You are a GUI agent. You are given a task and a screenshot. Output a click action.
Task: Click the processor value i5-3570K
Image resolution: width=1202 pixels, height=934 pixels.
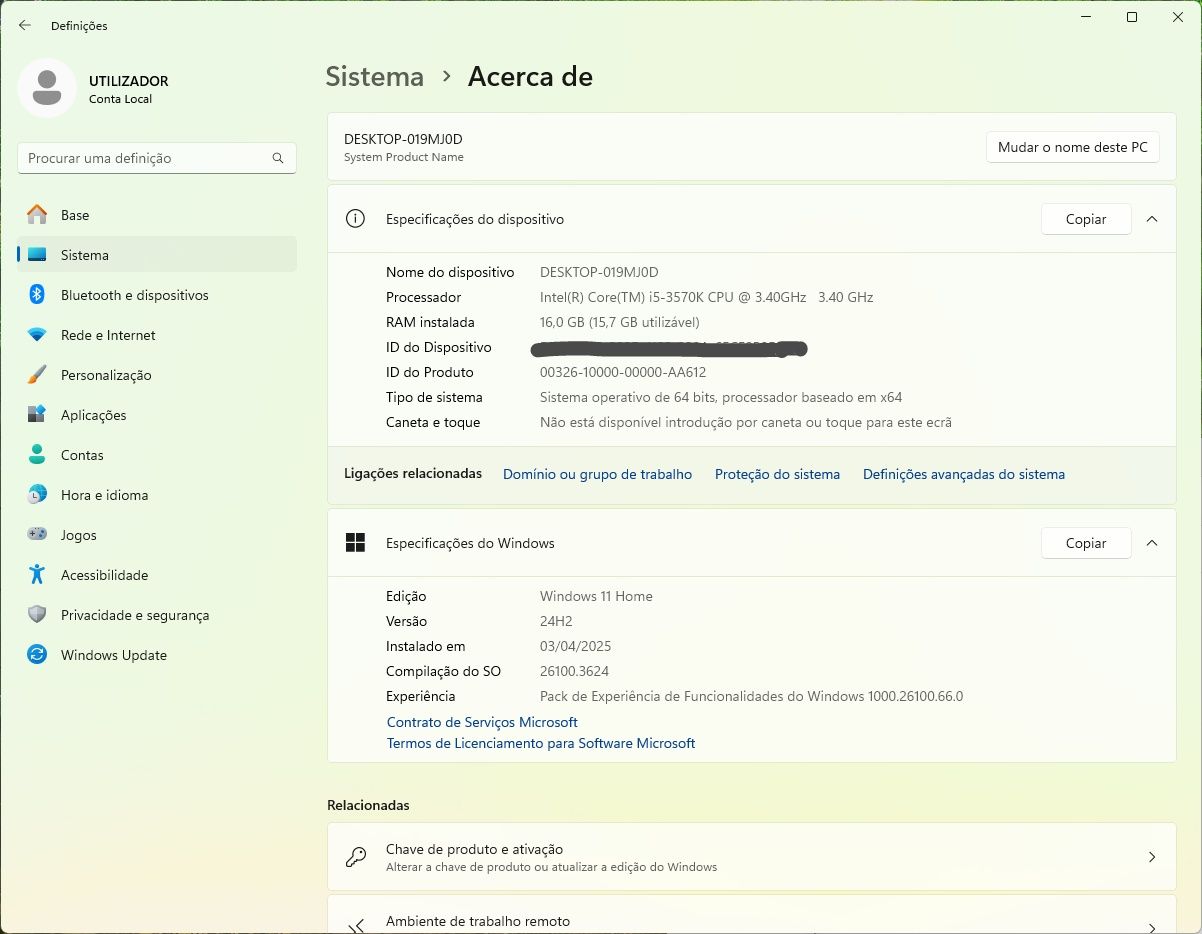pos(706,297)
